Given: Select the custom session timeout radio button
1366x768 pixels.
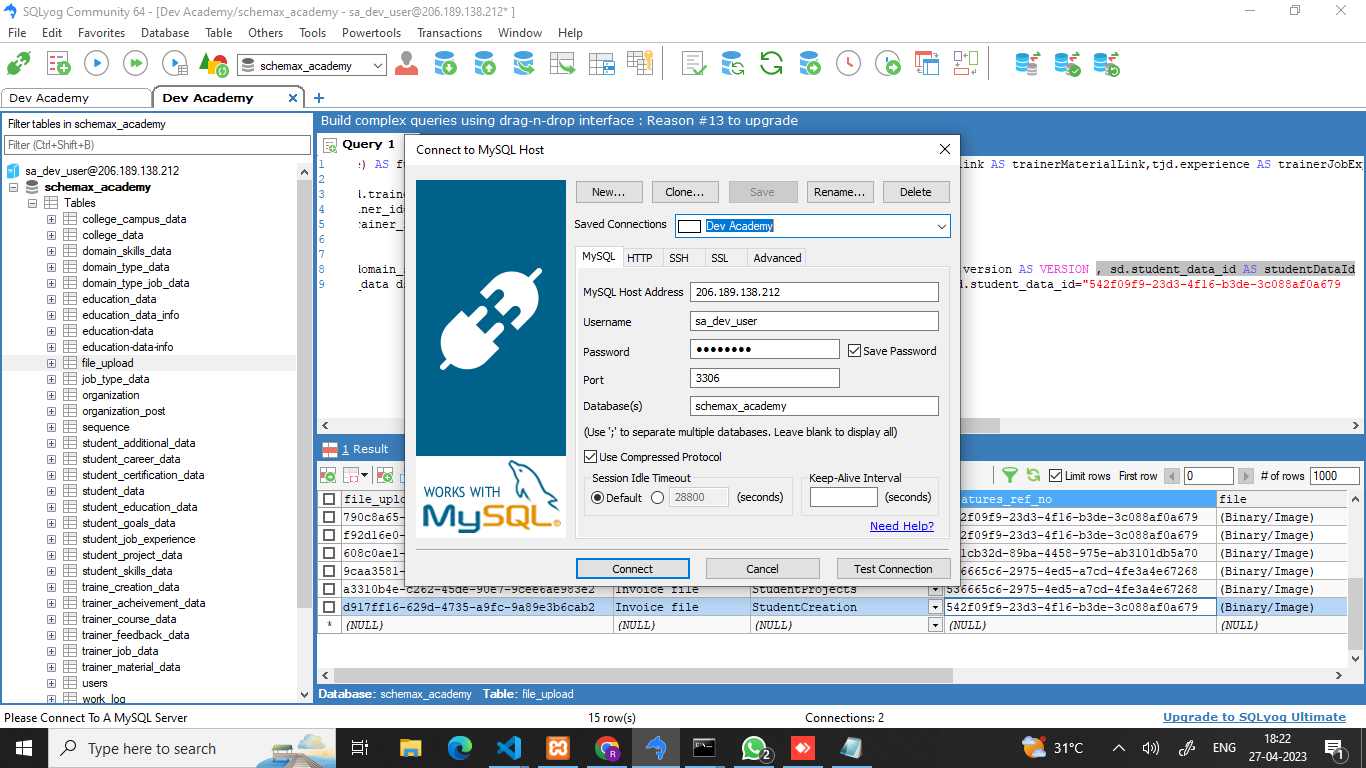Looking at the screenshot, I should 658,497.
